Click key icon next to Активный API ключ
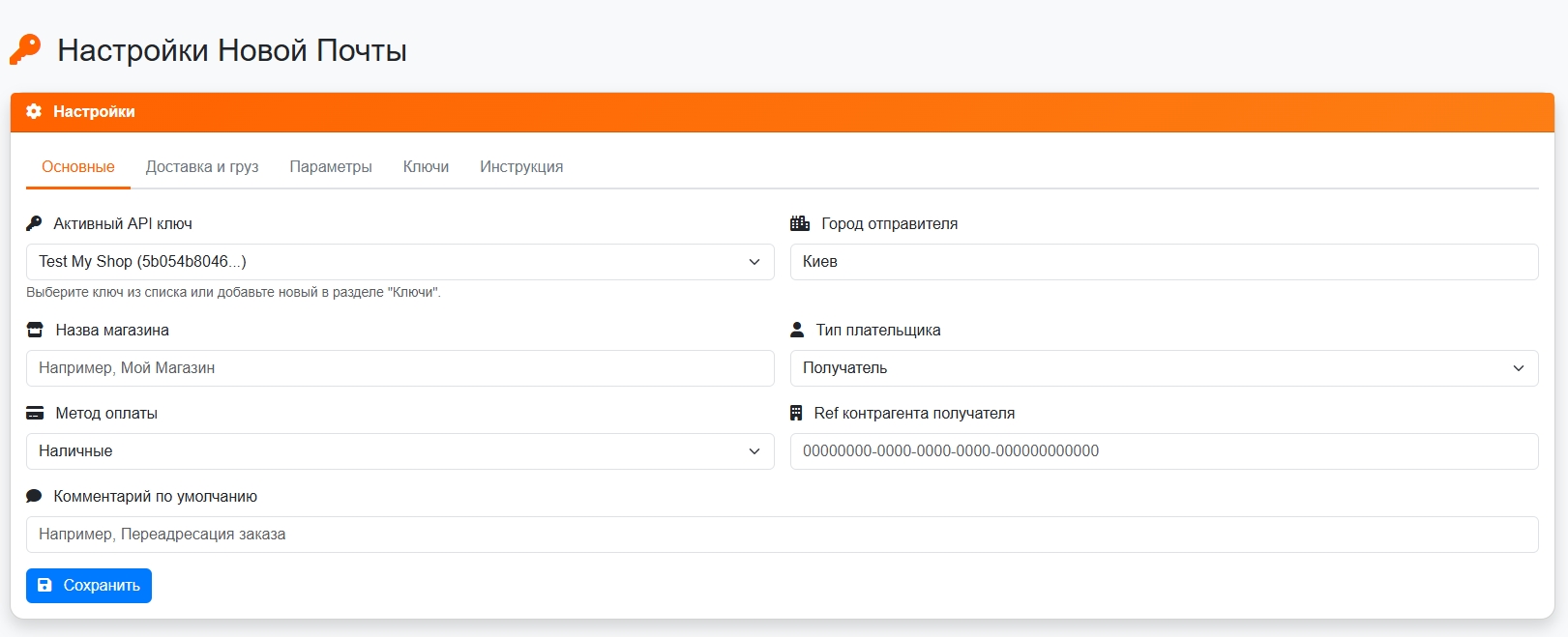Viewport: 1568px width, 637px height. tap(34, 223)
